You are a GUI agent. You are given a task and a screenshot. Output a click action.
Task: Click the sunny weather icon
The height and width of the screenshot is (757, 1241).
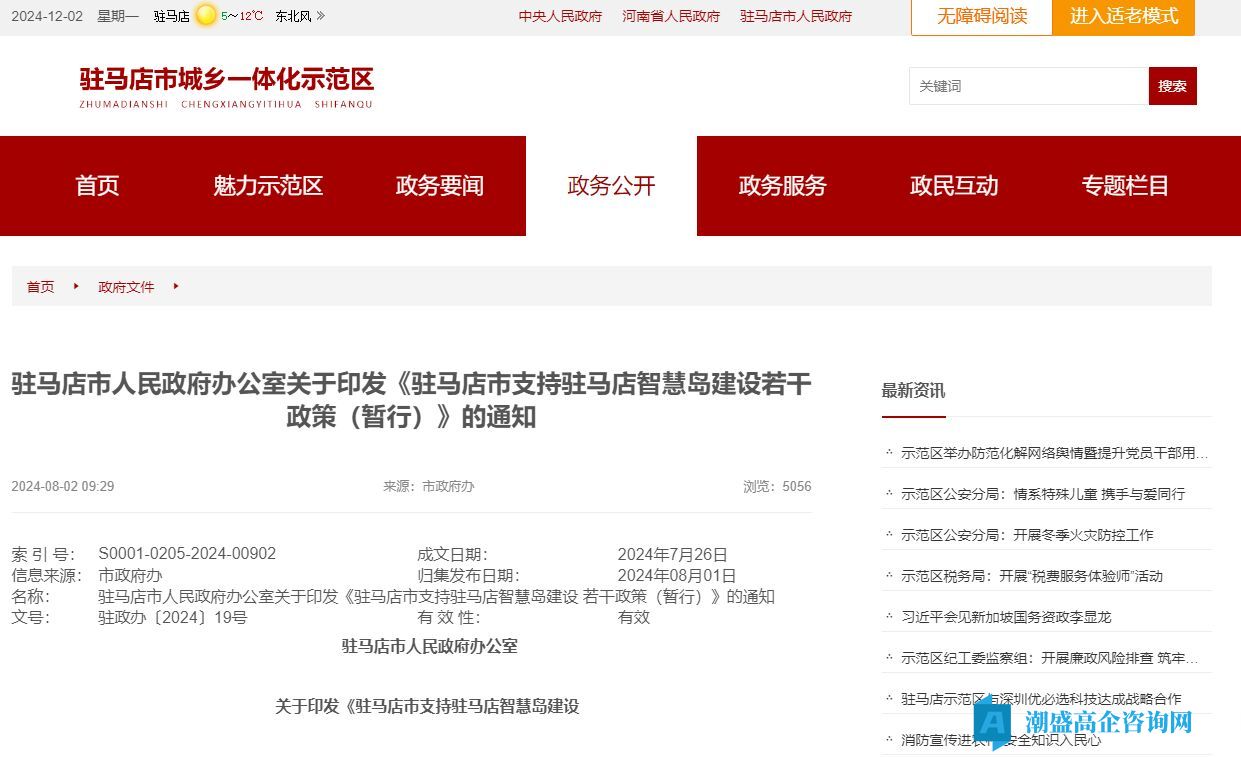click(x=206, y=16)
